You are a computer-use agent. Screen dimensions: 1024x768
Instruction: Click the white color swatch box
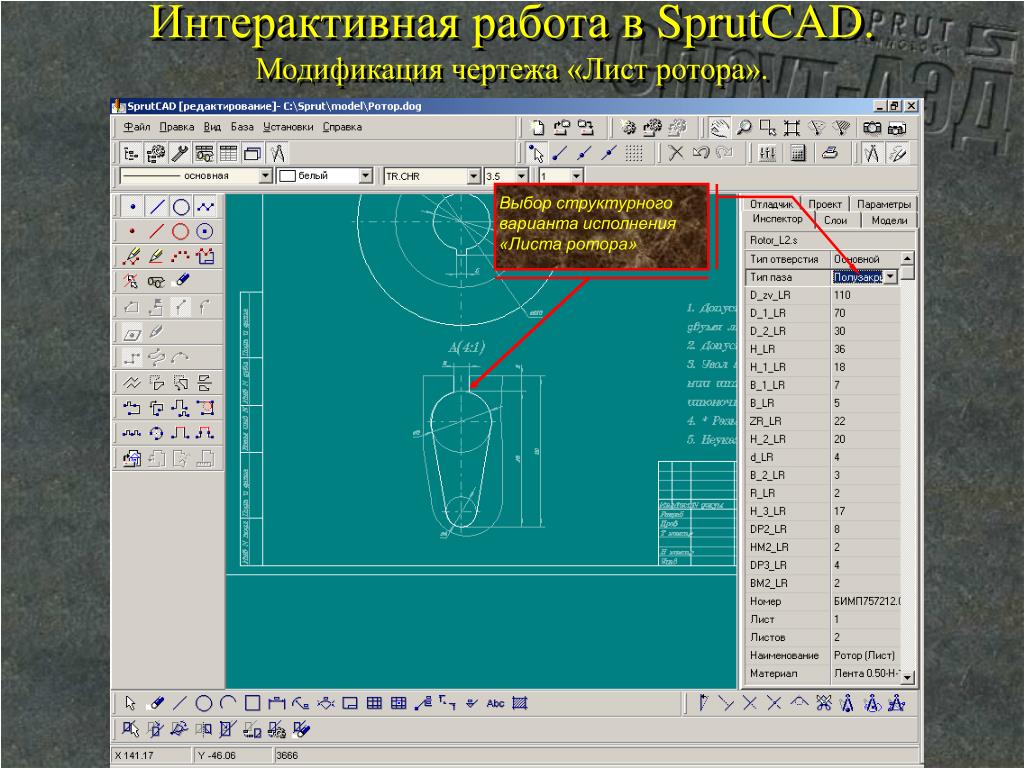tap(287, 176)
